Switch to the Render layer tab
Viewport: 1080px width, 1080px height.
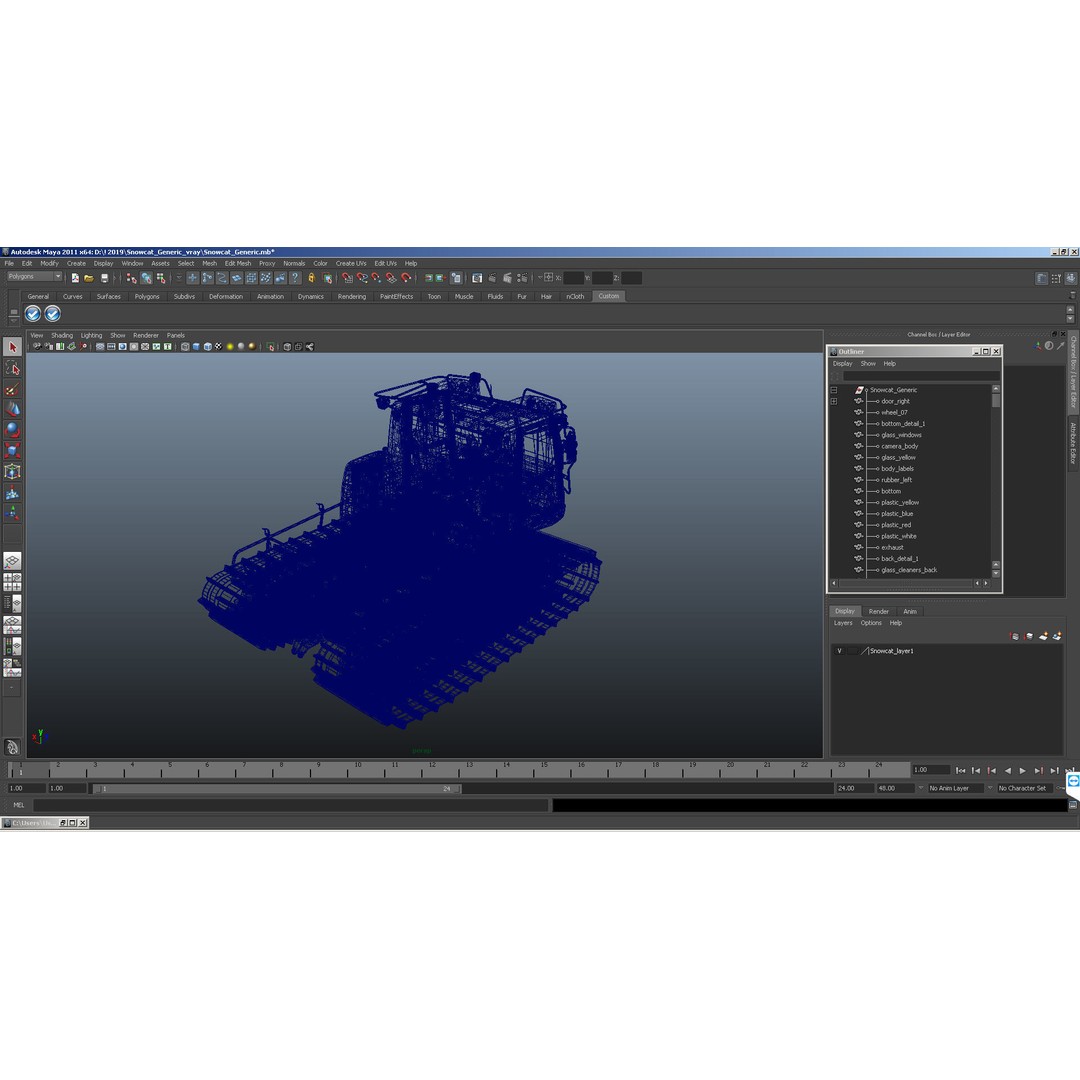tap(878, 612)
